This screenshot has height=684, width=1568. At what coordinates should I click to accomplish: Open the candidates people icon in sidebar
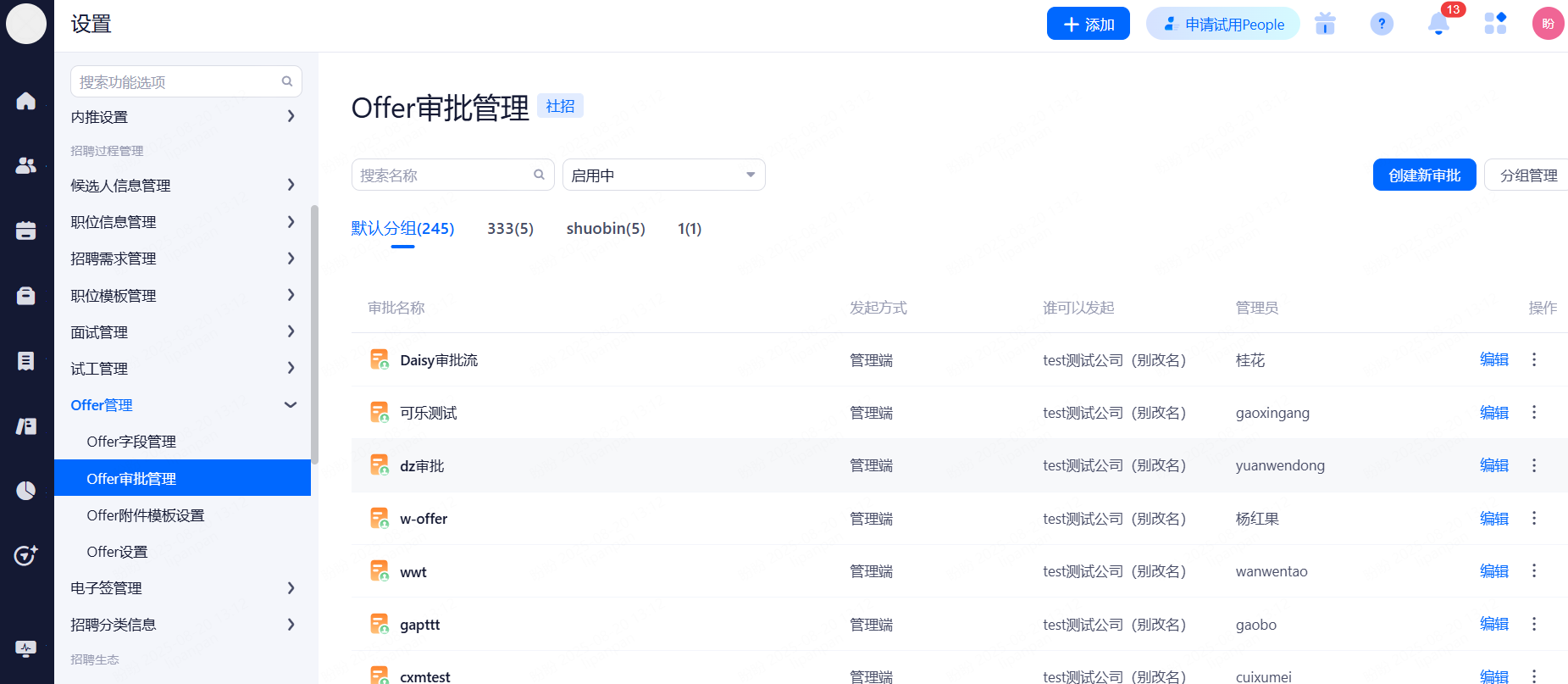tap(26, 165)
